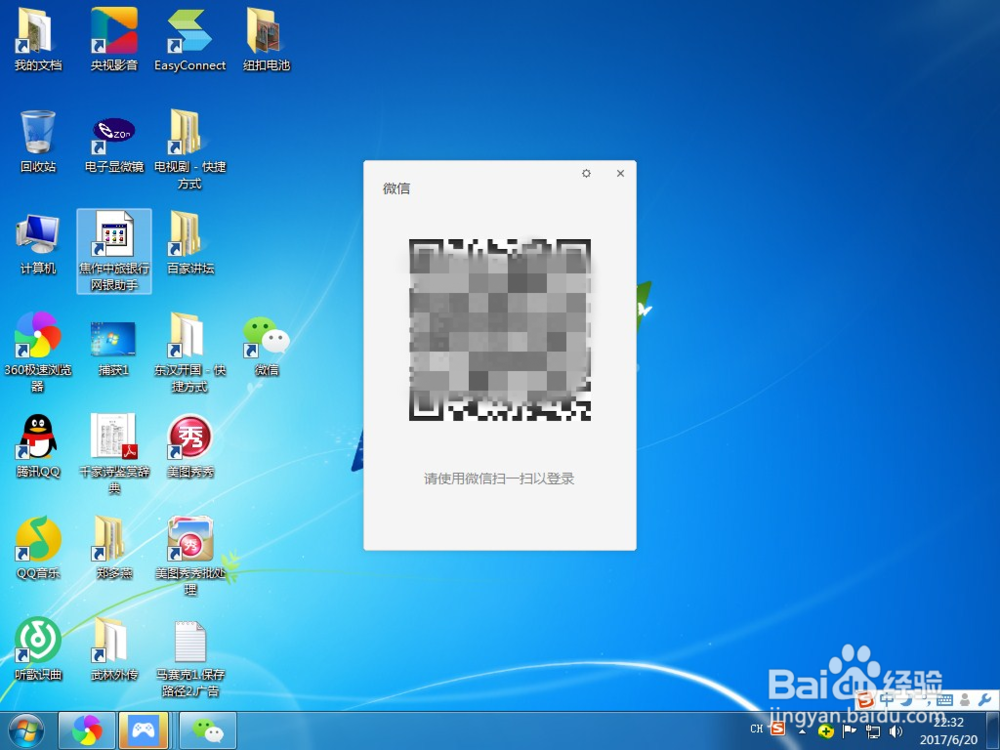Select the 武林外传 folder shortcut
1000x750 pixels.
tap(114, 649)
